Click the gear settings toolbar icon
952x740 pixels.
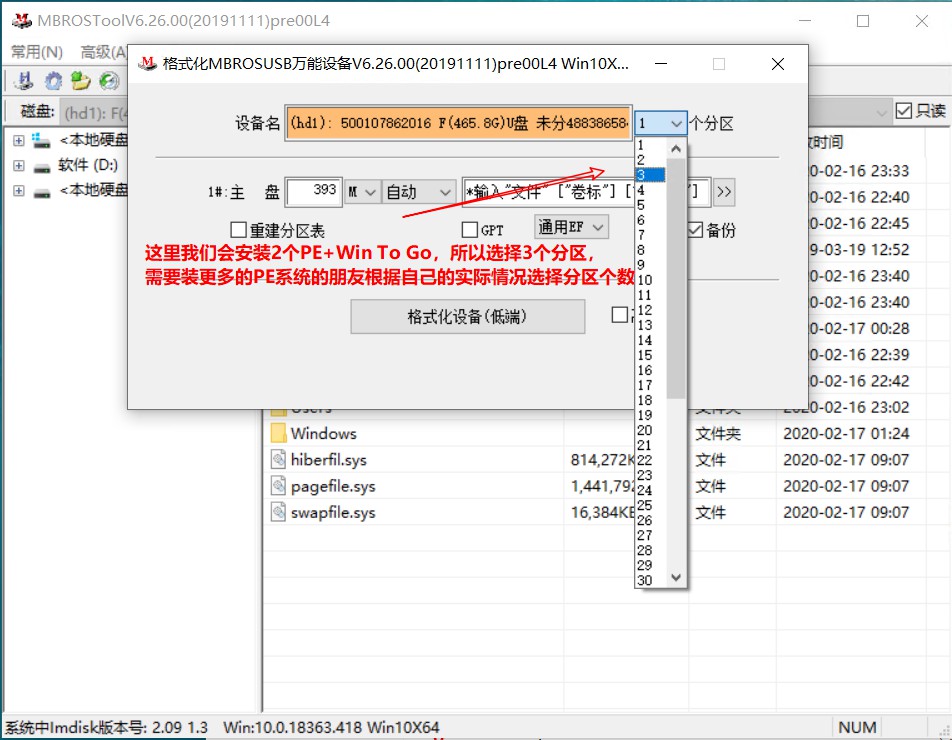tap(54, 82)
